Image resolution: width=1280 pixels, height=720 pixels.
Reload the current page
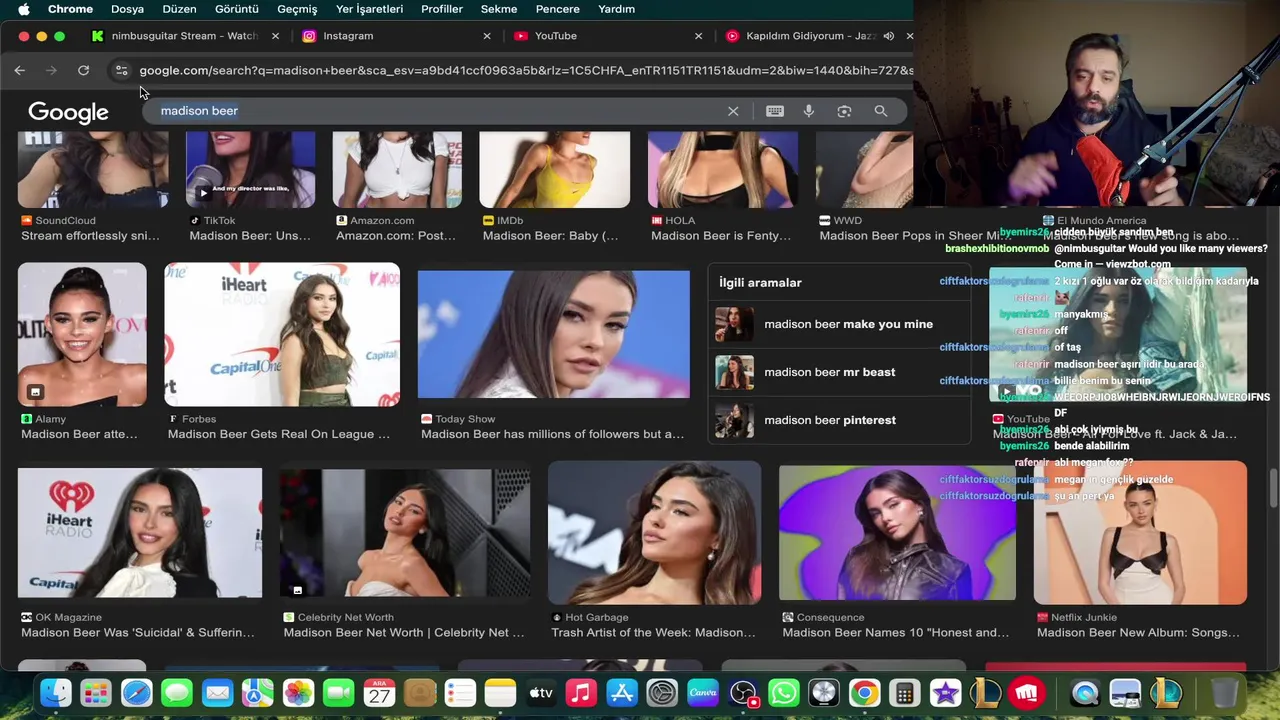click(84, 70)
